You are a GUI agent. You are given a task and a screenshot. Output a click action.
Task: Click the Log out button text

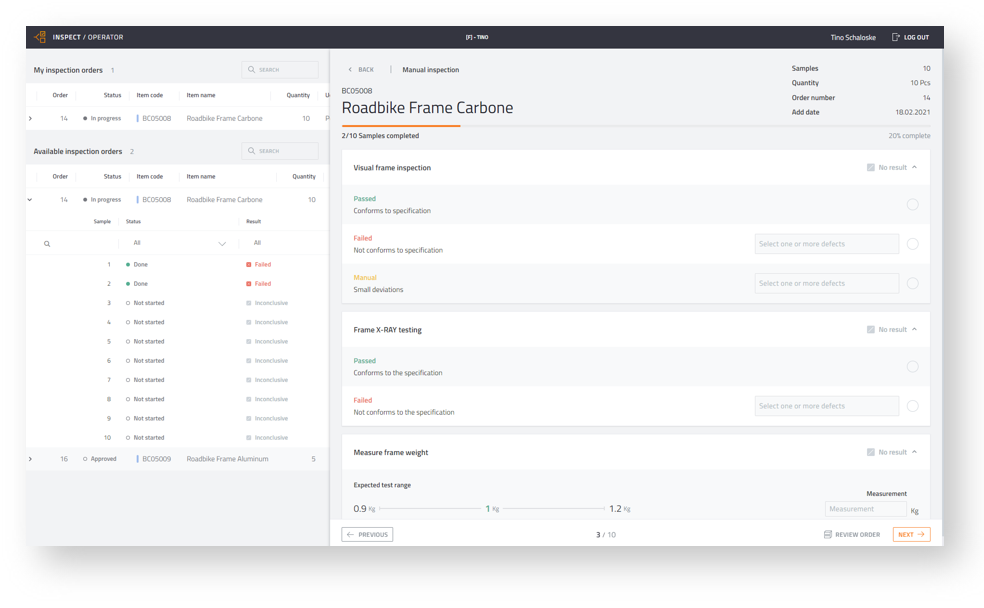(x=916, y=37)
